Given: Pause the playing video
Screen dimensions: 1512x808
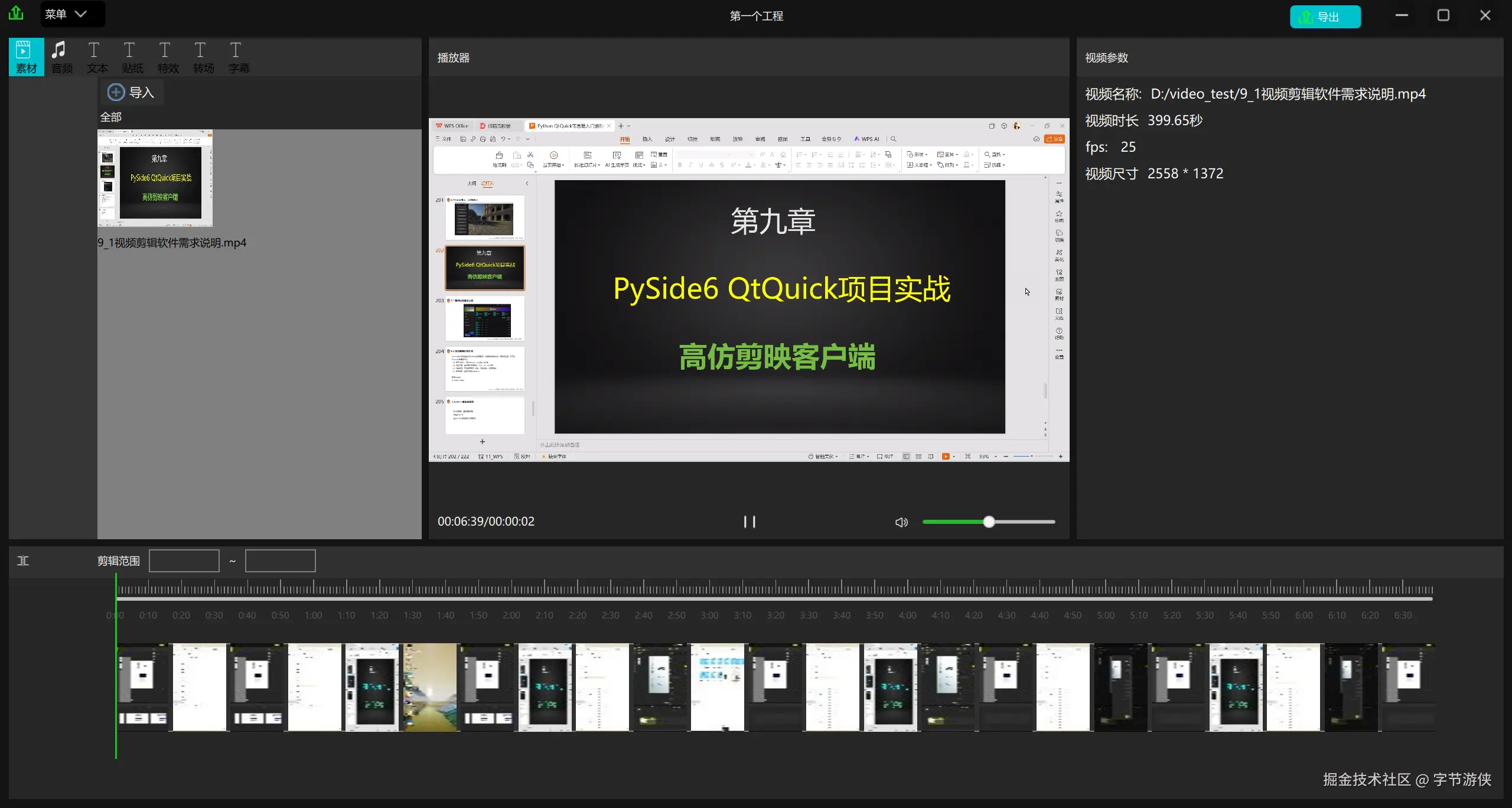Looking at the screenshot, I should [x=749, y=522].
